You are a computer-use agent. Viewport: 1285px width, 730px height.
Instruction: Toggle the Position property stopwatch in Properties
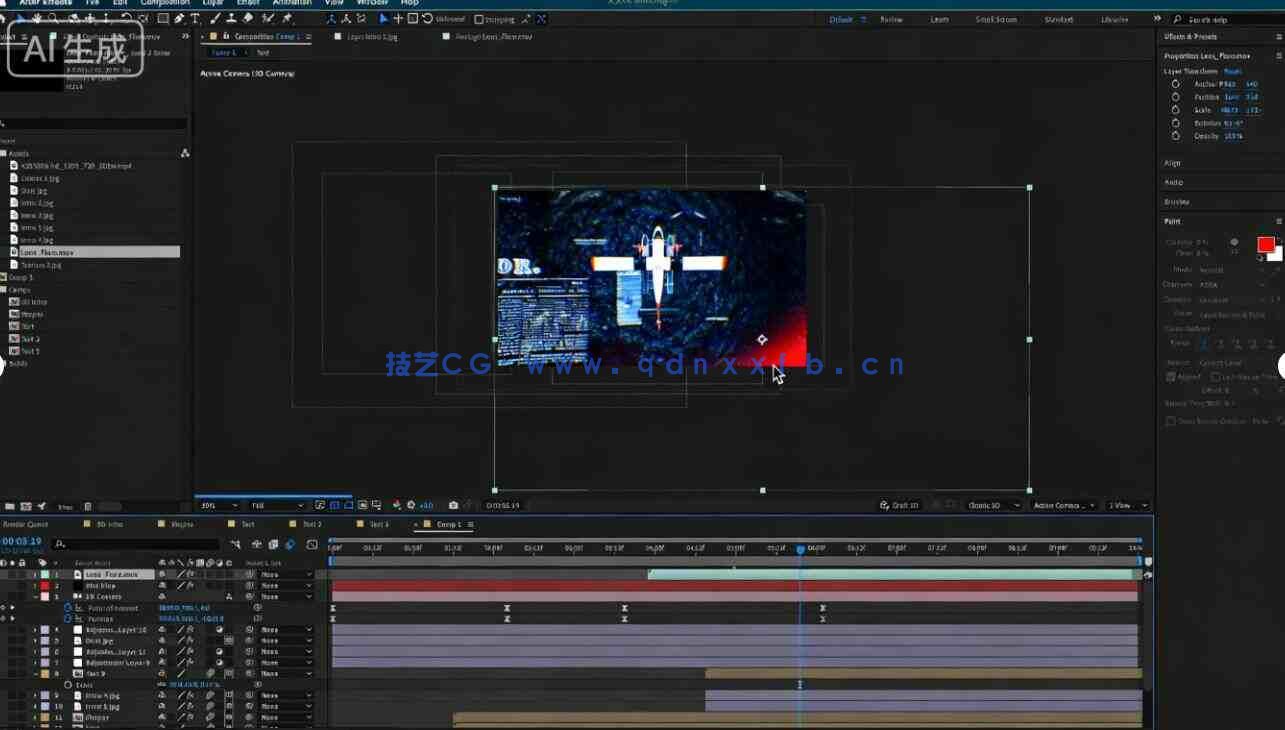pyautogui.click(x=1176, y=97)
